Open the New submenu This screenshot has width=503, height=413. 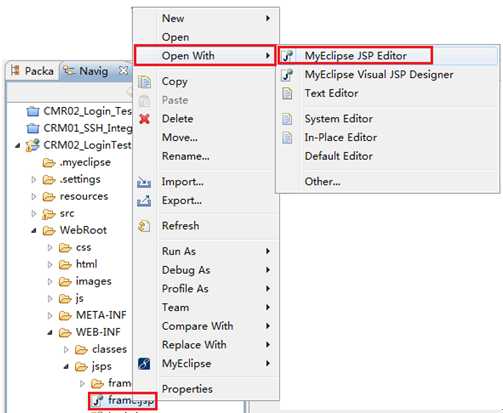point(206,18)
